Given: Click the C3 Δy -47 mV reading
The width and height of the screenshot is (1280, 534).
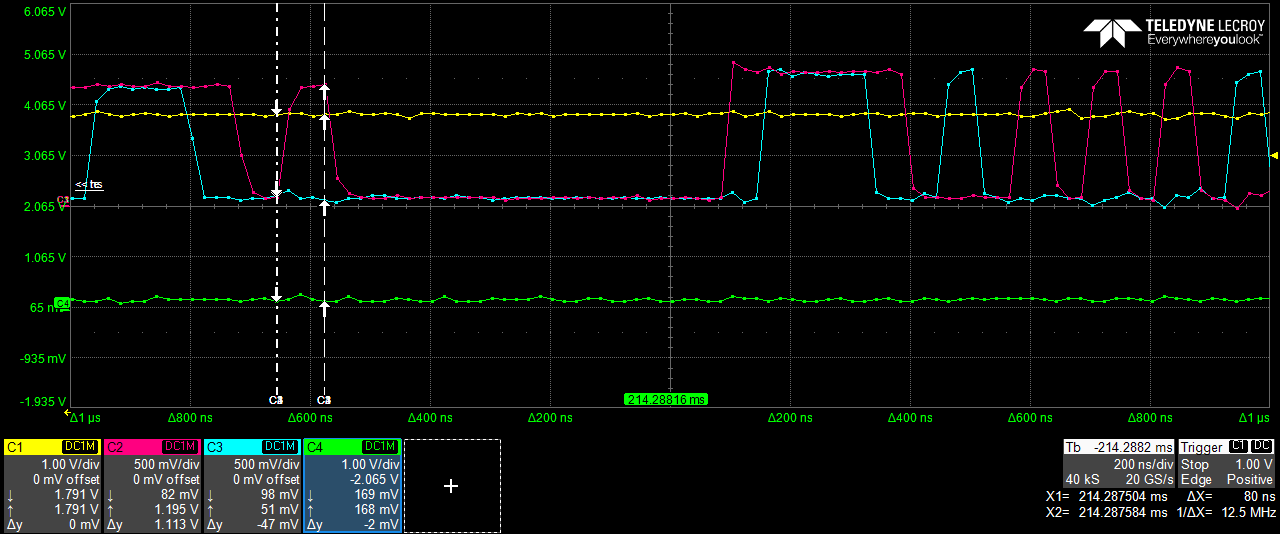Looking at the screenshot, I should click(x=277, y=525).
